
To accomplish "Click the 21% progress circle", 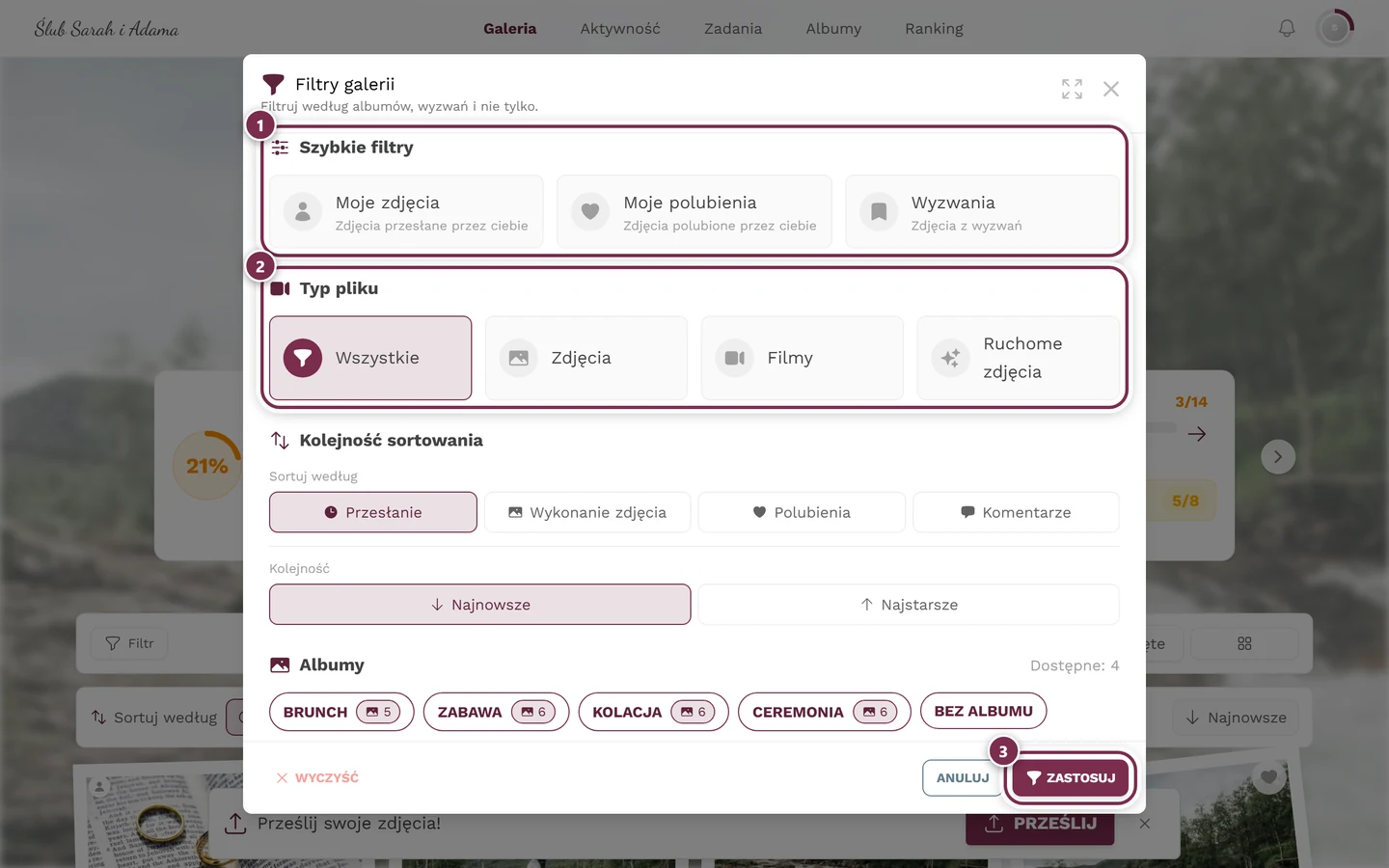I will point(207,466).
